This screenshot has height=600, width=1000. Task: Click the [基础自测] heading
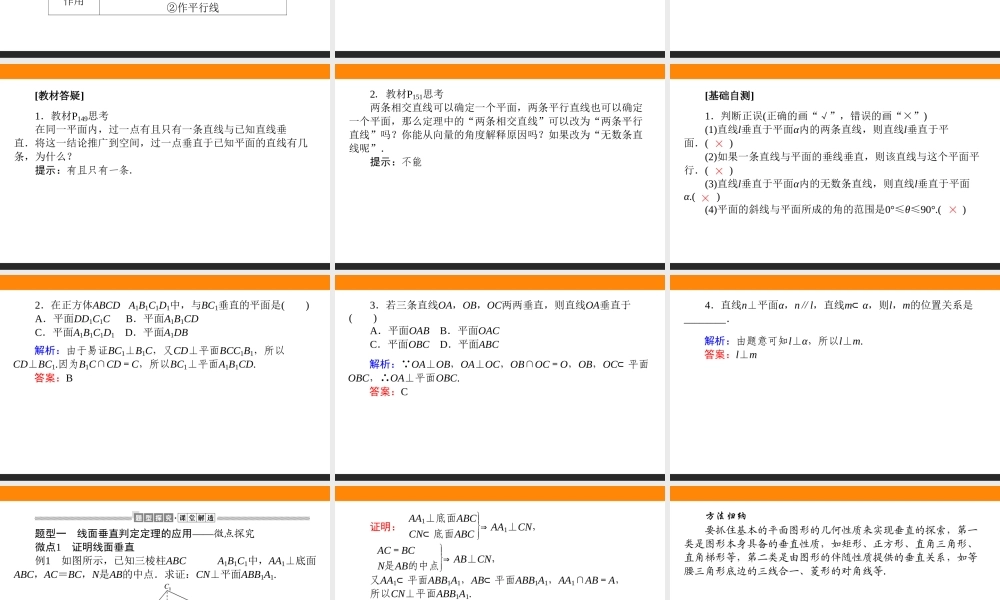click(x=729, y=96)
